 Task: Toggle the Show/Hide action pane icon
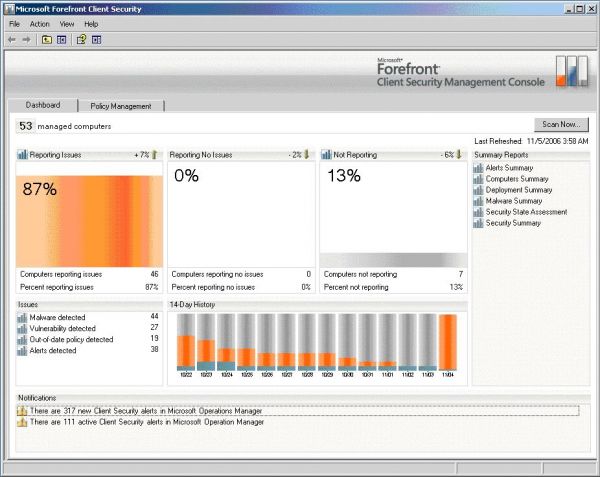pos(96,39)
